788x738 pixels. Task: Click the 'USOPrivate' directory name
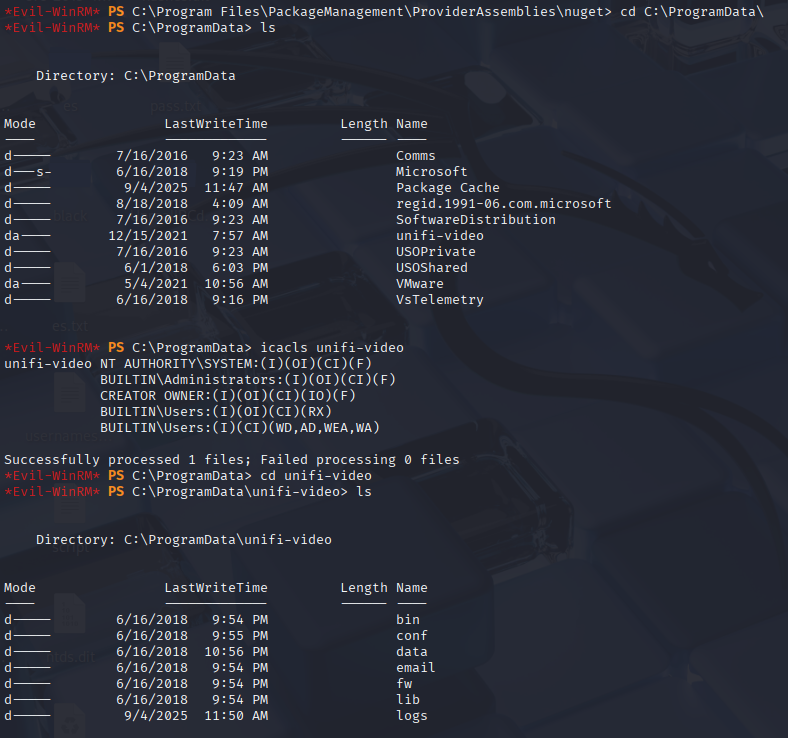(435, 252)
